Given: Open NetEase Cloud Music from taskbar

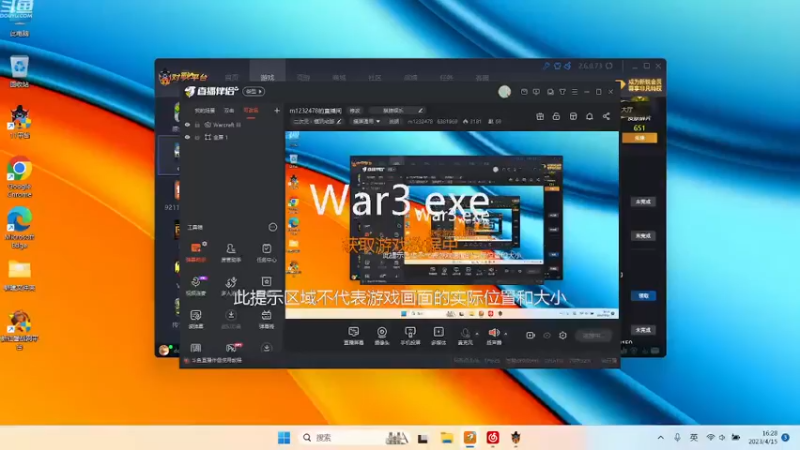Looking at the screenshot, I should pyautogui.click(x=492, y=437).
